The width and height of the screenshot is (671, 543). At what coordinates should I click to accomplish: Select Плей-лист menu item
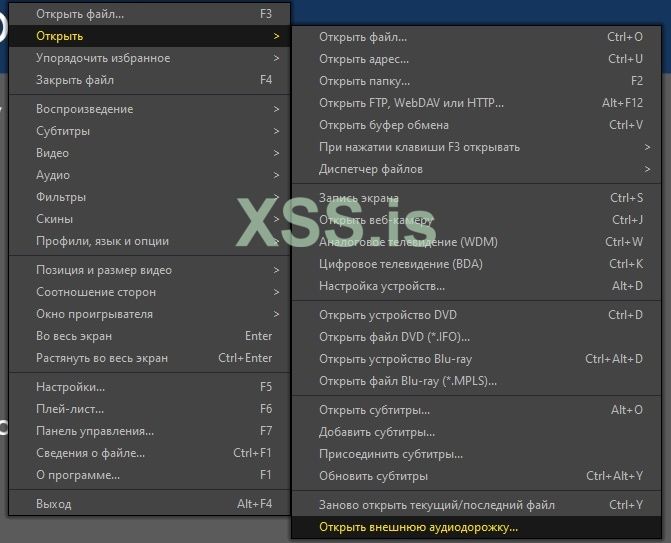pos(70,409)
